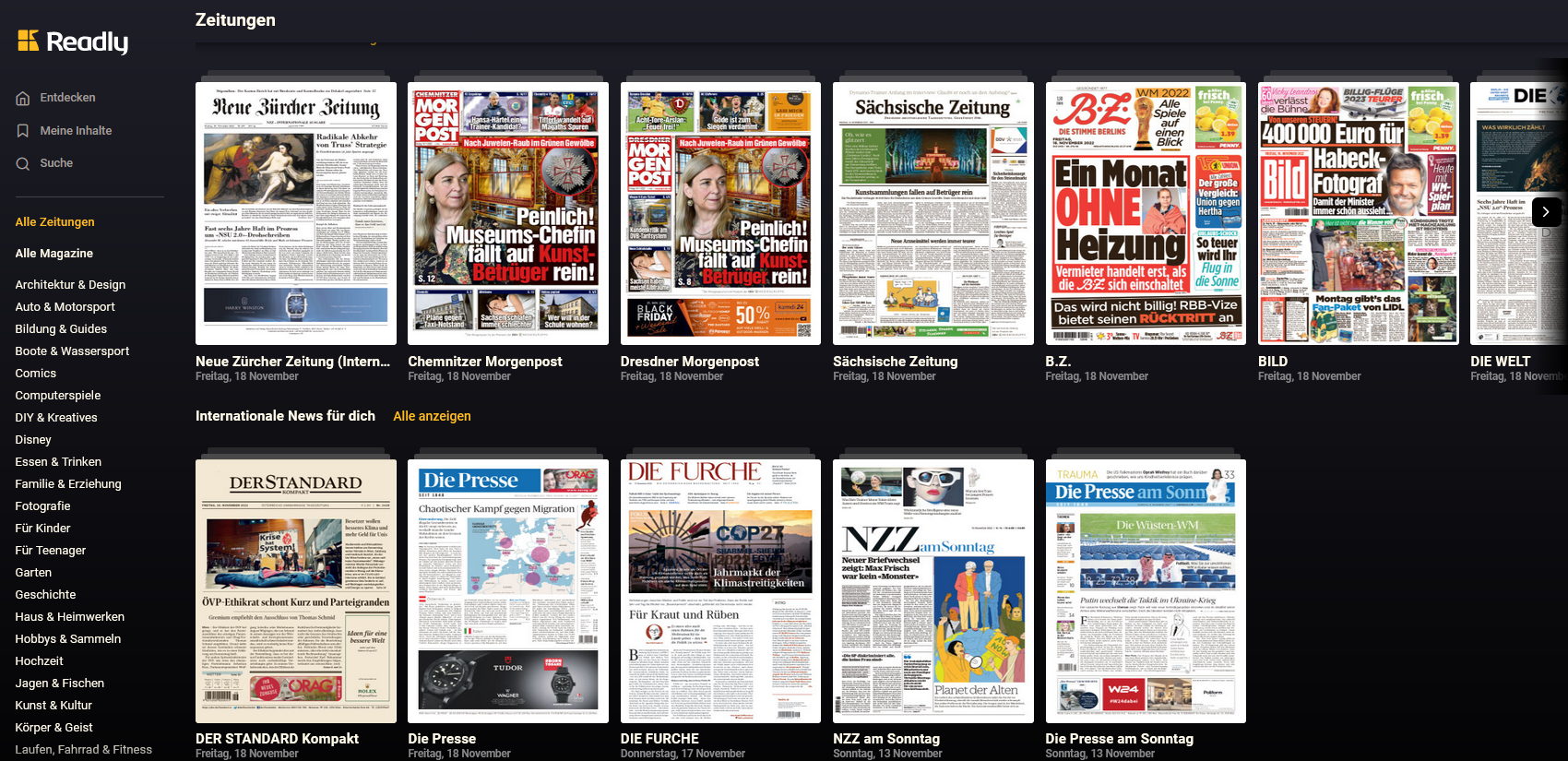Open the Familie & Erziehung category
The image size is (1568, 761).
coord(67,484)
